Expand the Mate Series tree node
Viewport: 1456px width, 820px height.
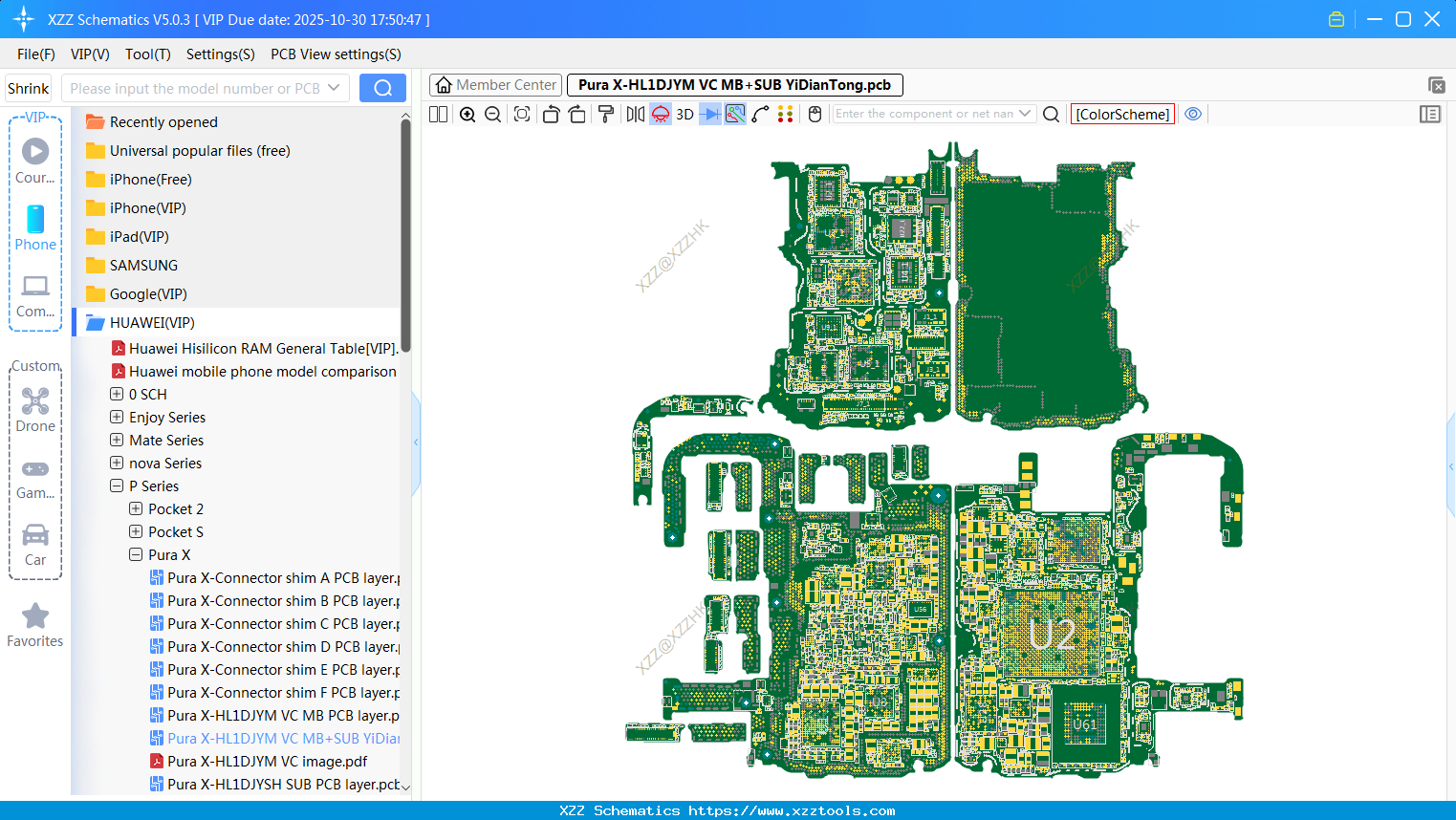point(117,441)
